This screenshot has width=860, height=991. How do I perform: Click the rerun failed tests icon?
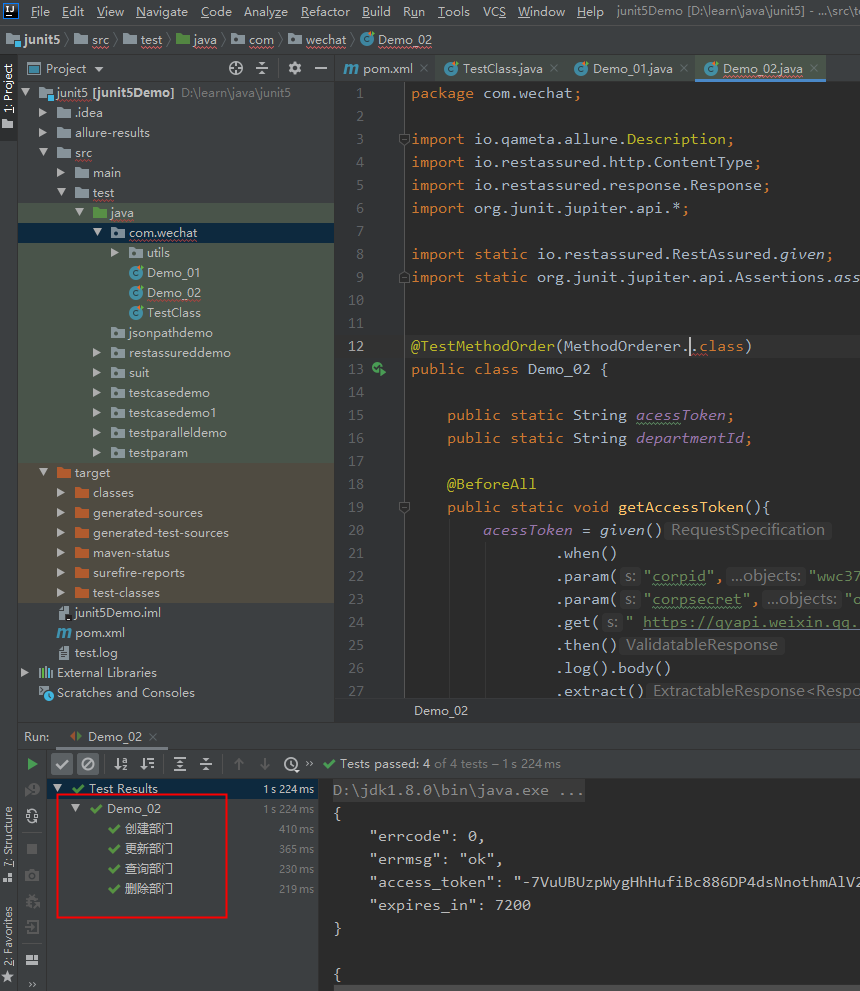(32, 789)
